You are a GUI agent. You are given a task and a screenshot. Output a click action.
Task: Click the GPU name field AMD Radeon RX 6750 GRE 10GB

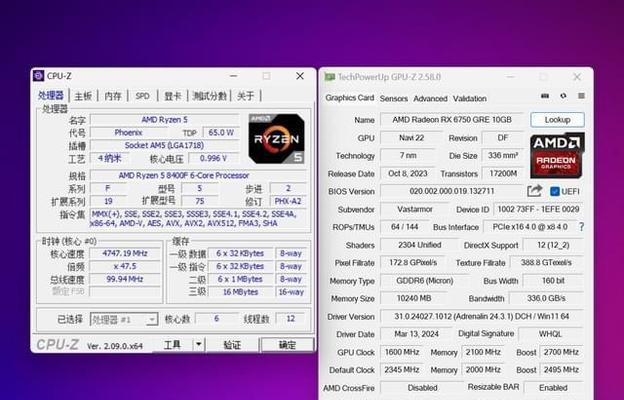tap(452, 119)
